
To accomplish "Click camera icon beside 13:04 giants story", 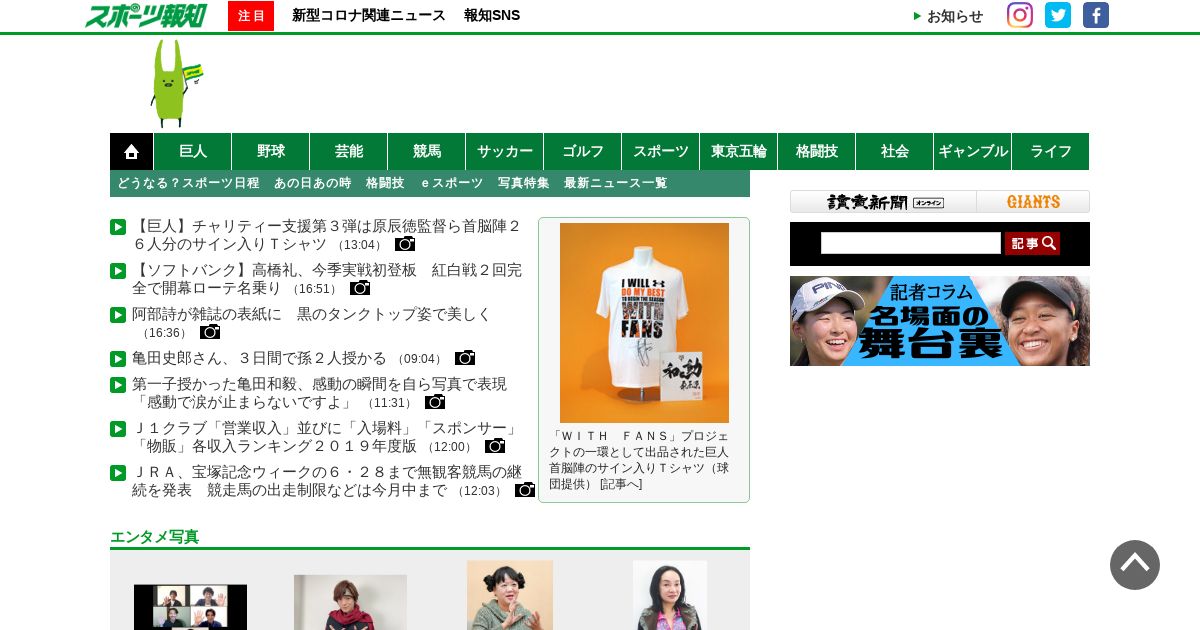I will pyautogui.click(x=405, y=244).
